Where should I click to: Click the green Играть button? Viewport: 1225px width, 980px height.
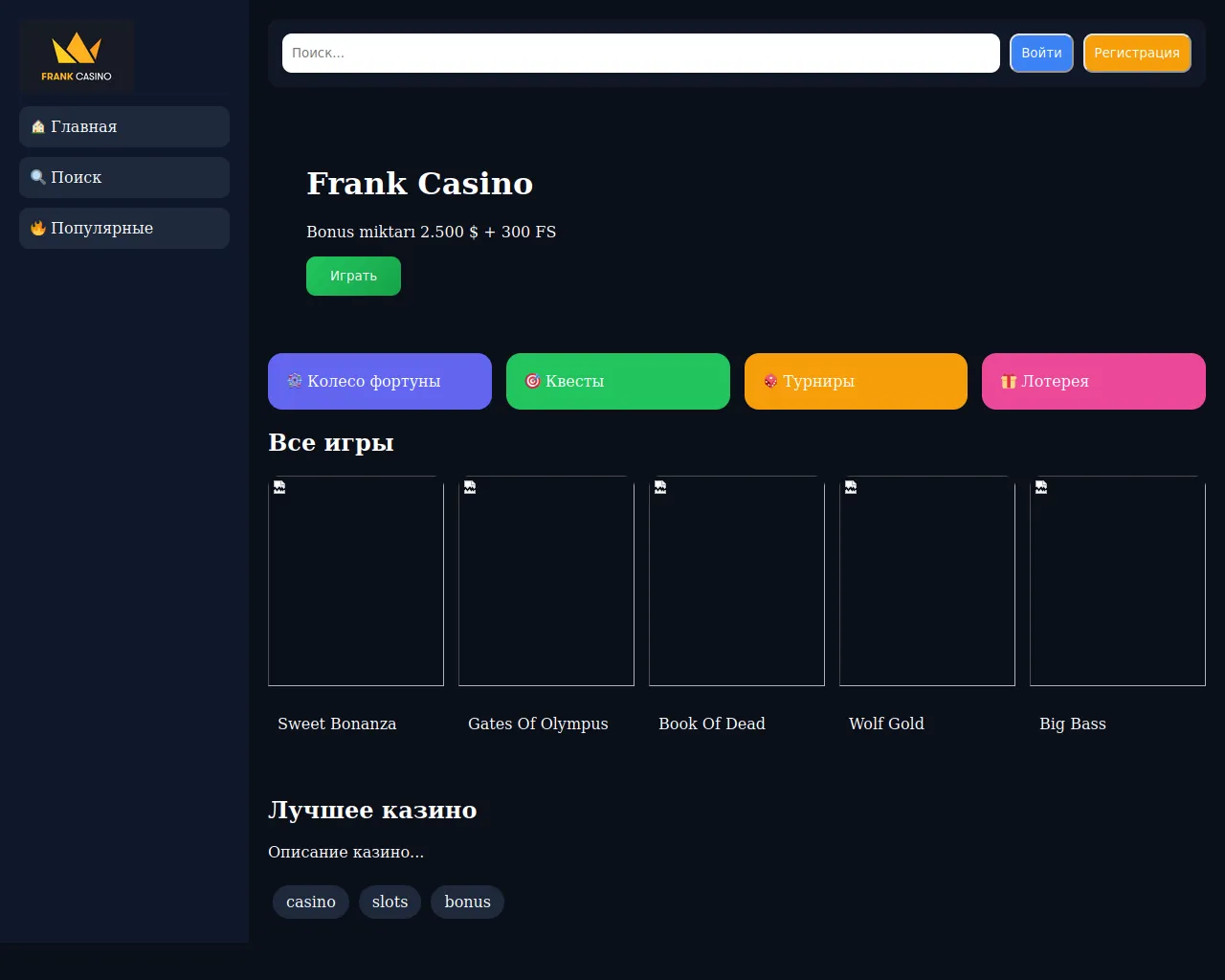353,276
